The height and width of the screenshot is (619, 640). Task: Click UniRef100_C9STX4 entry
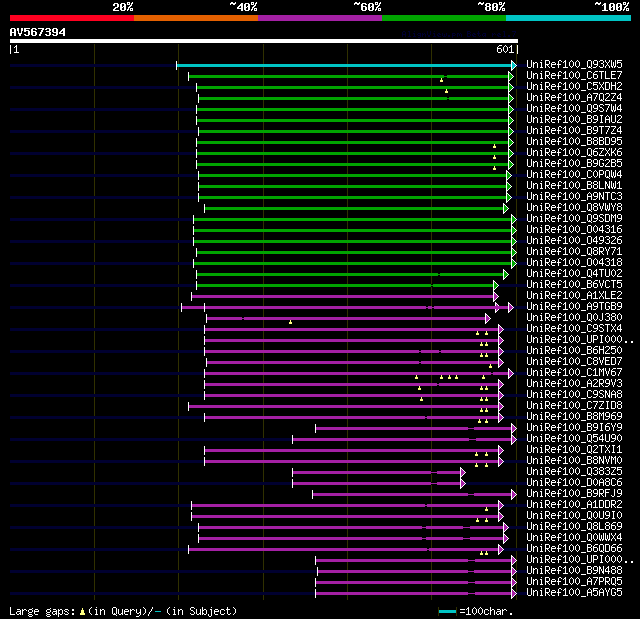click(574, 329)
